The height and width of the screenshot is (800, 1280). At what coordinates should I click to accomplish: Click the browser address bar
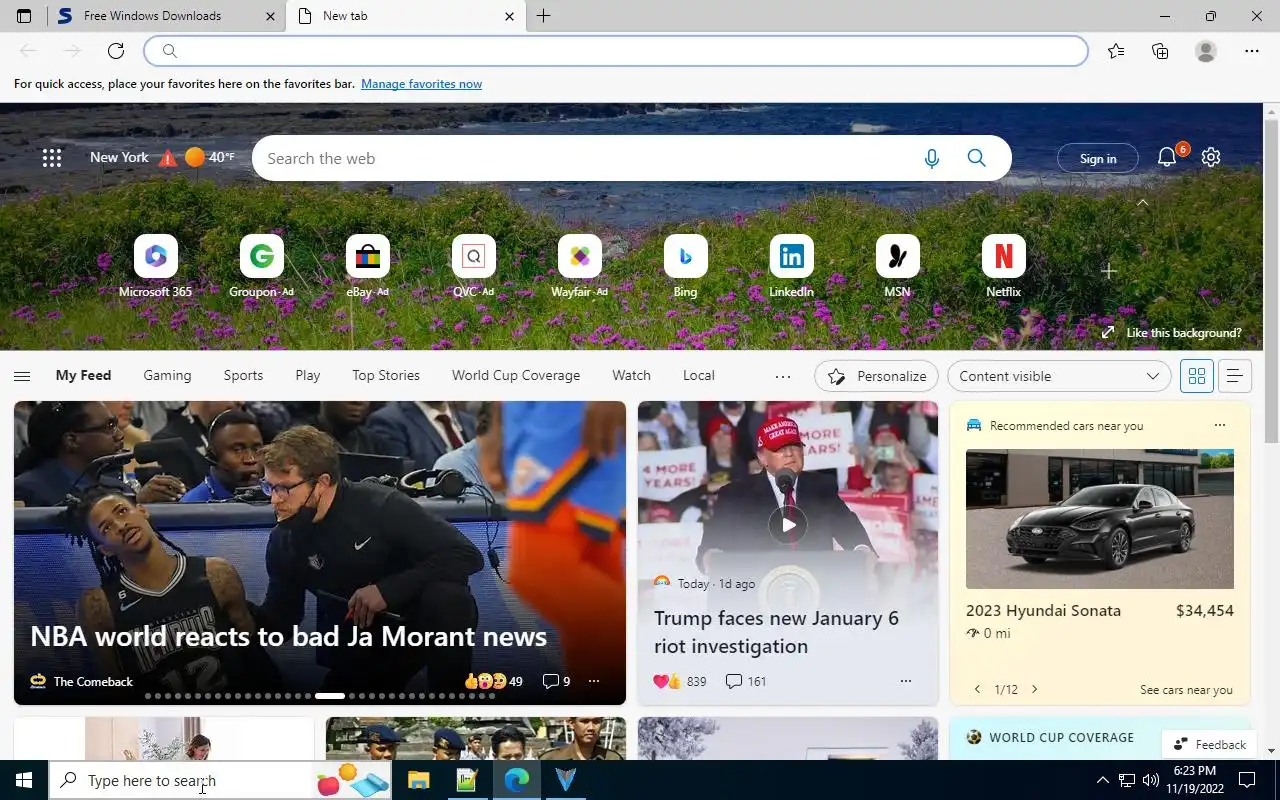coord(616,51)
